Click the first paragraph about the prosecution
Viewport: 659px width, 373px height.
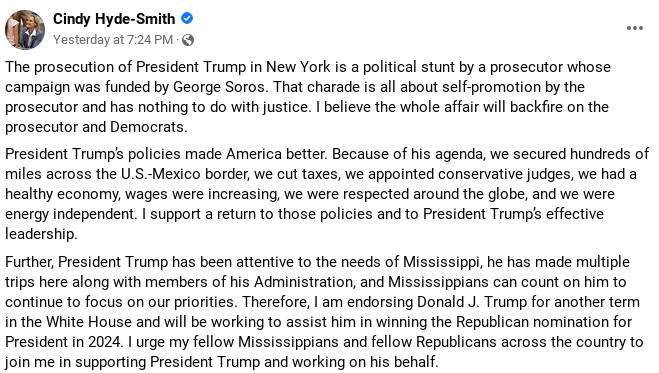pyautogui.click(x=308, y=97)
